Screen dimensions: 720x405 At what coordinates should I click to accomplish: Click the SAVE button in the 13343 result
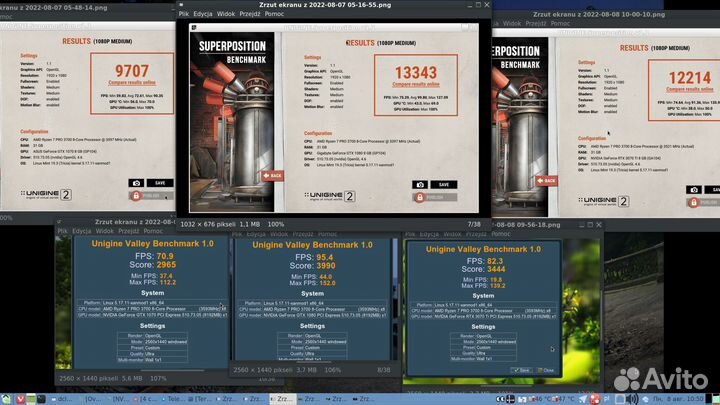[x=444, y=185]
